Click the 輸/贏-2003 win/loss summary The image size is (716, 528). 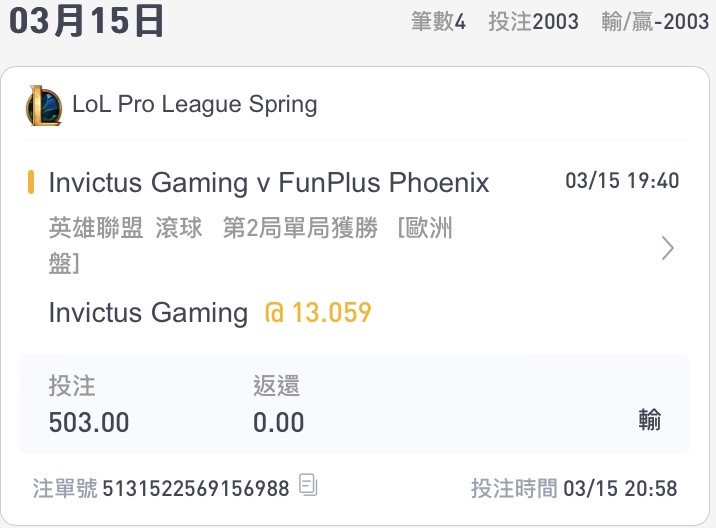coord(655,21)
